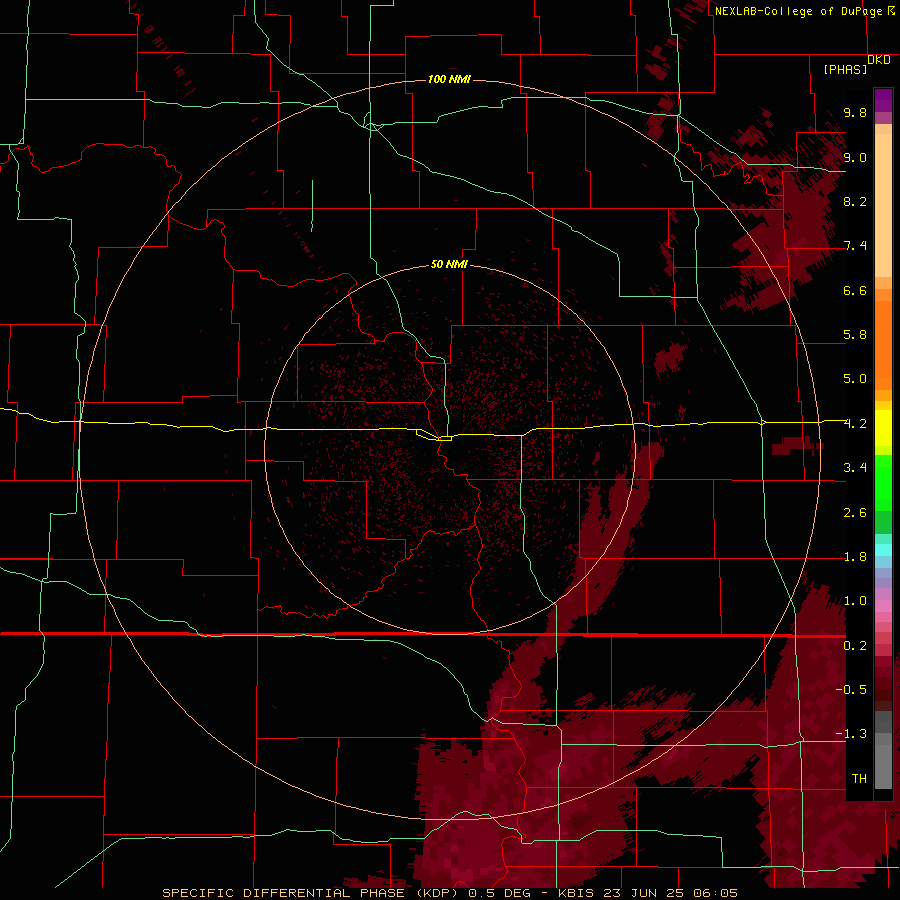Click the NEXLAB-College of DuPage label
The height and width of the screenshot is (900, 900).
click(x=798, y=11)
